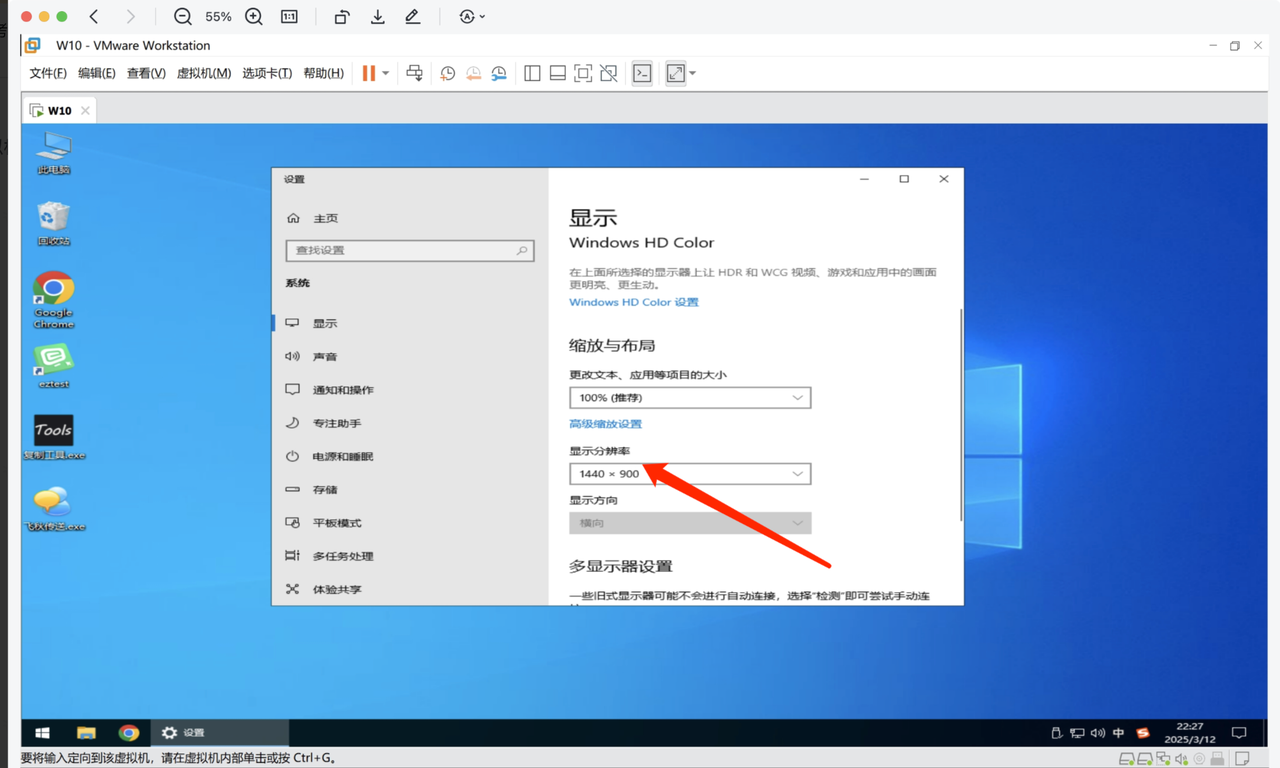Click the Windows Start button
This screenshot has height=768, width=1280.
coord(42,733)
